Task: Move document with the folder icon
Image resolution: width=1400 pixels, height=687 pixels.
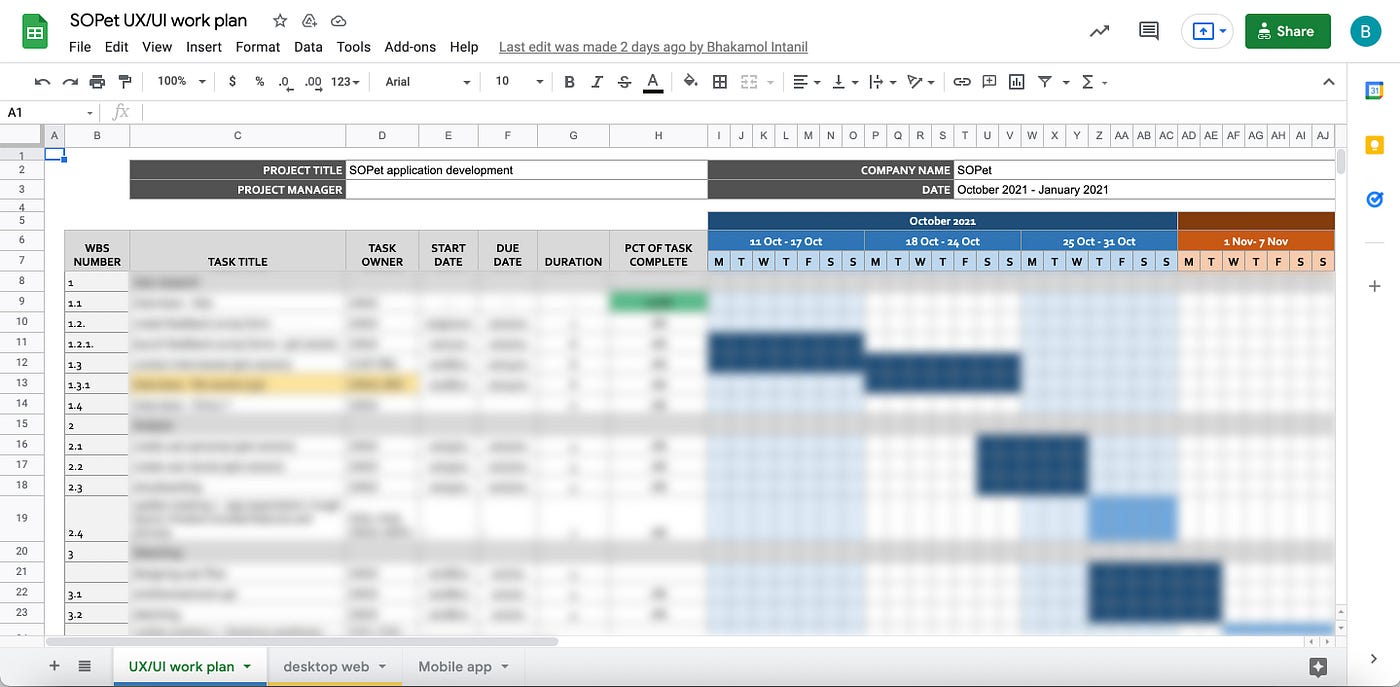Action: [x=309, y=21]
